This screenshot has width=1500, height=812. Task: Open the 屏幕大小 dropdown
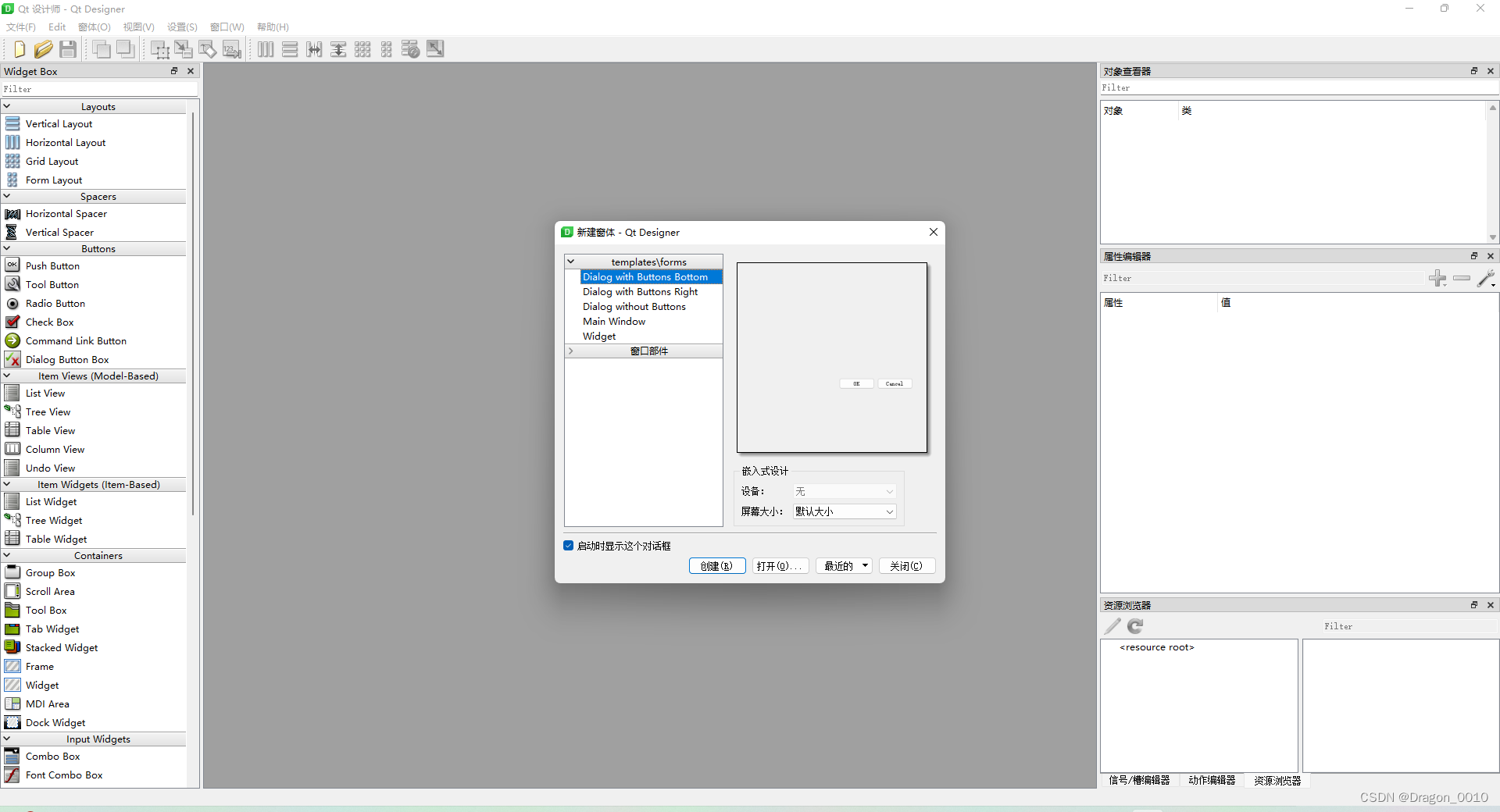click(x=845, y=511)
